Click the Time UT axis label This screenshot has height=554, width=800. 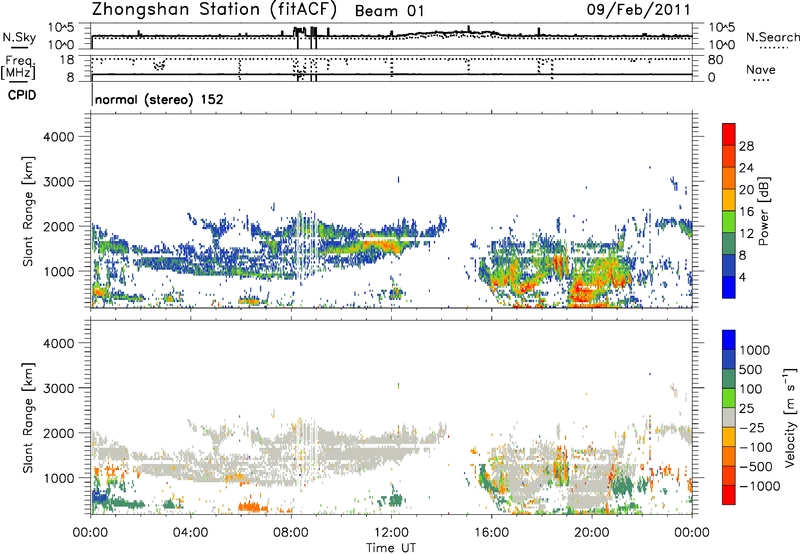pyautogui.click(x=391, y=548)
